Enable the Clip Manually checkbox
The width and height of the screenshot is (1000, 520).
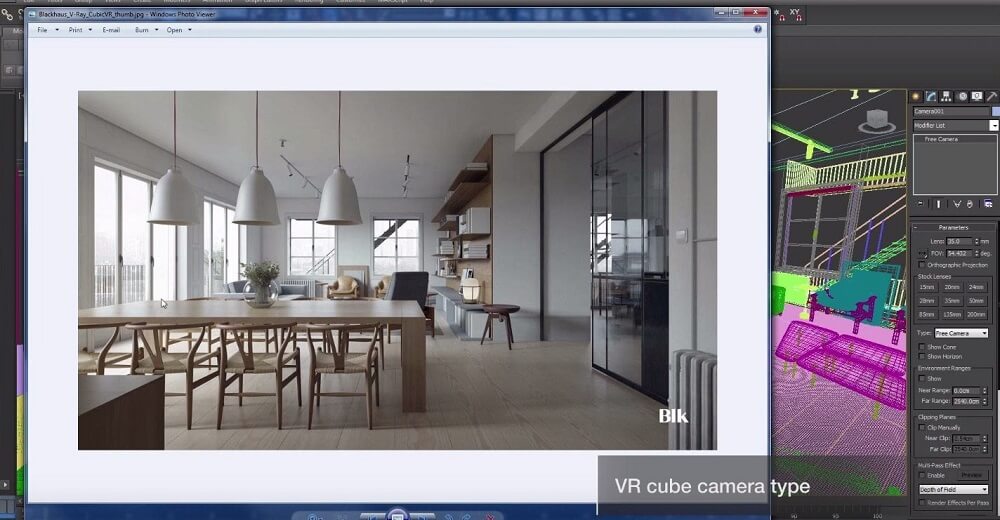click(922, 427)
